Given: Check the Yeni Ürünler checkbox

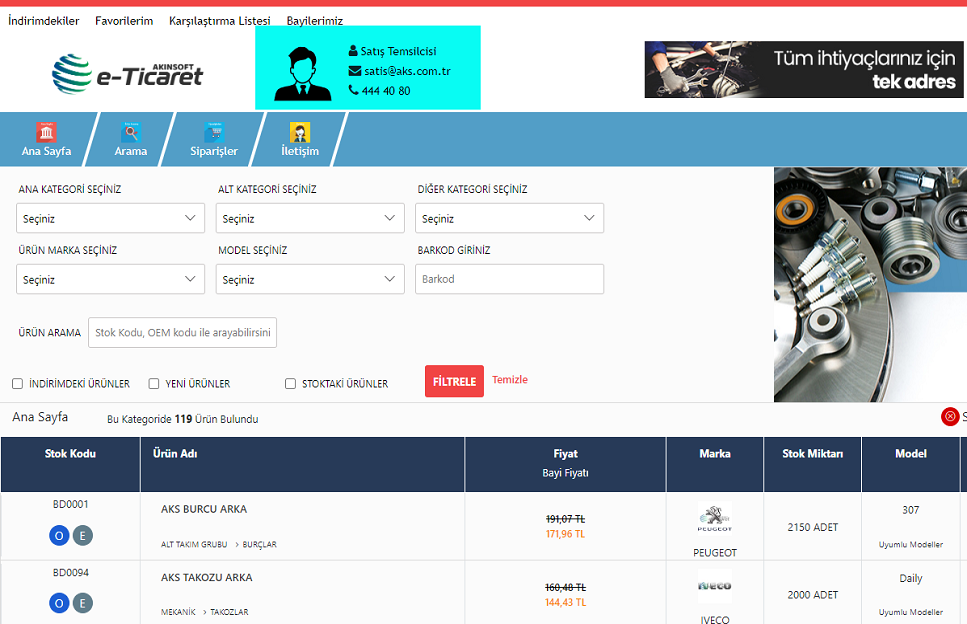Looking at the screenshot, I should [x=154, y=383].
